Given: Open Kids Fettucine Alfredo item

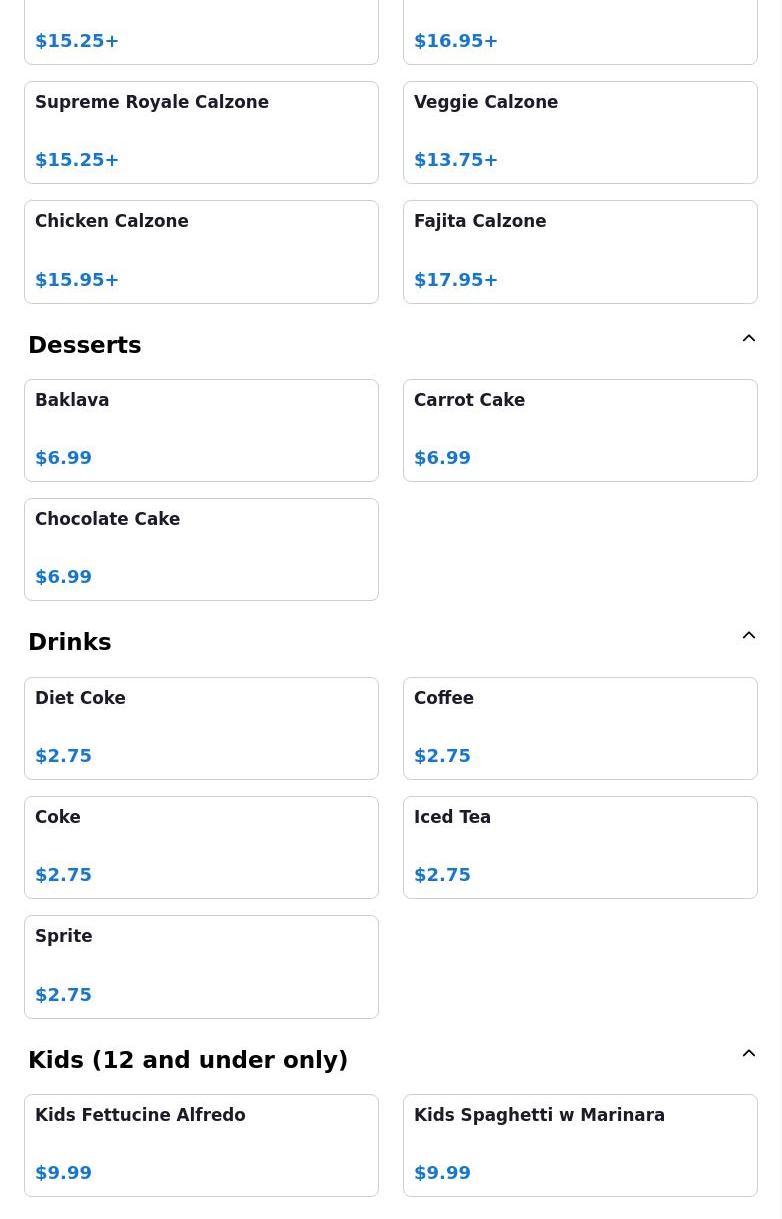Looking at the screenshot, I should [x=201, y=1145].
